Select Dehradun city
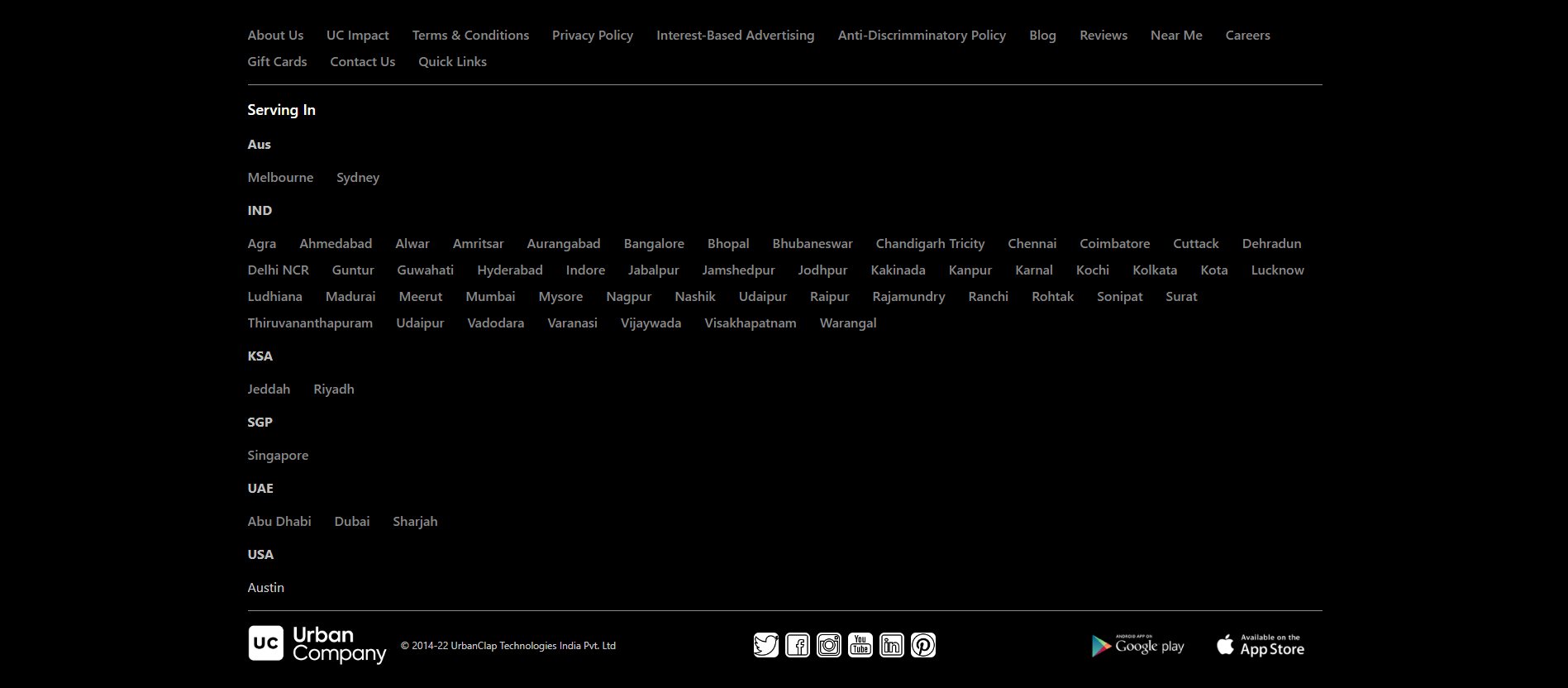1568x688 pixels. tap(1271, 244)
